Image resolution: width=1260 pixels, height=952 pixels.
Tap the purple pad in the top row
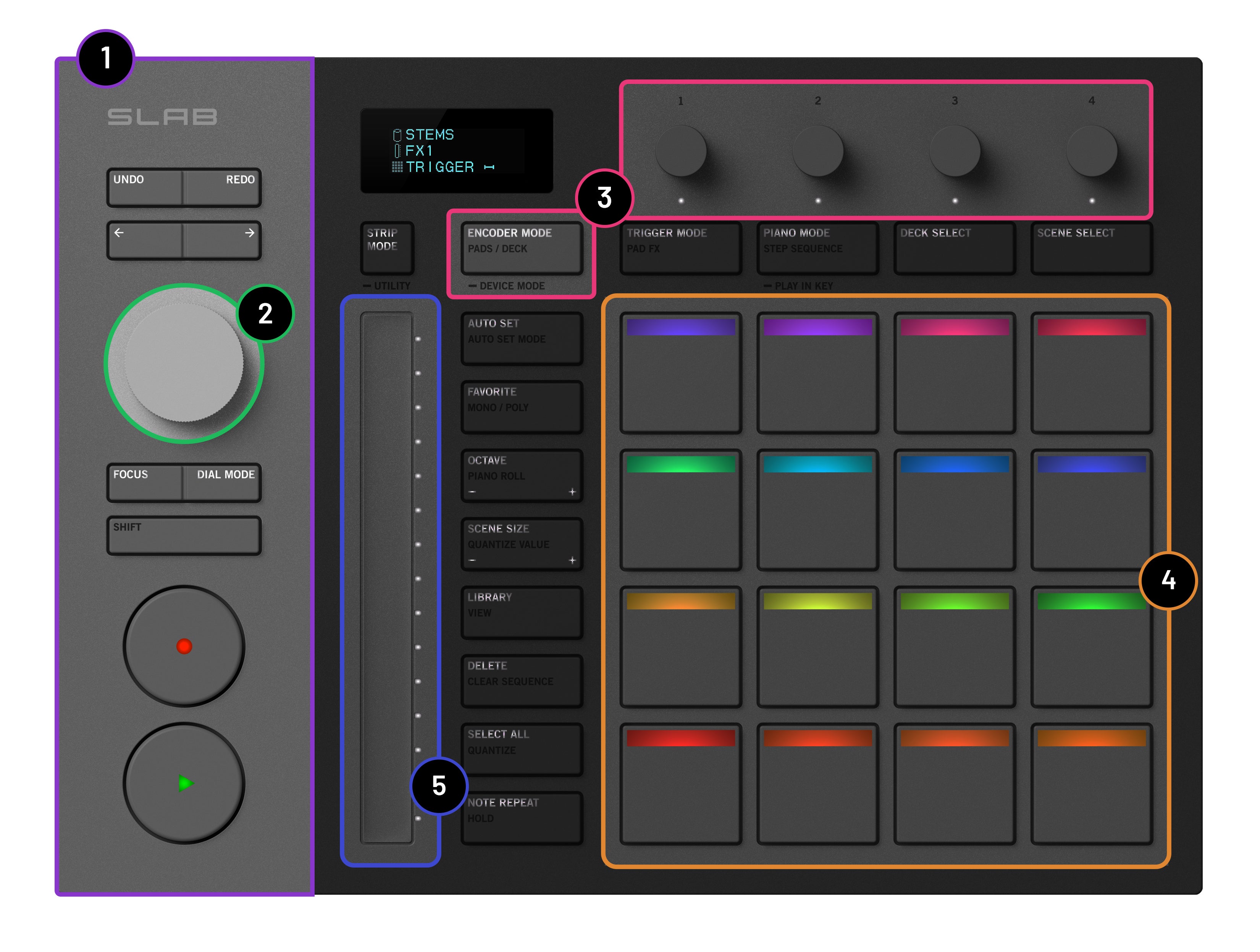pos(817,373)
